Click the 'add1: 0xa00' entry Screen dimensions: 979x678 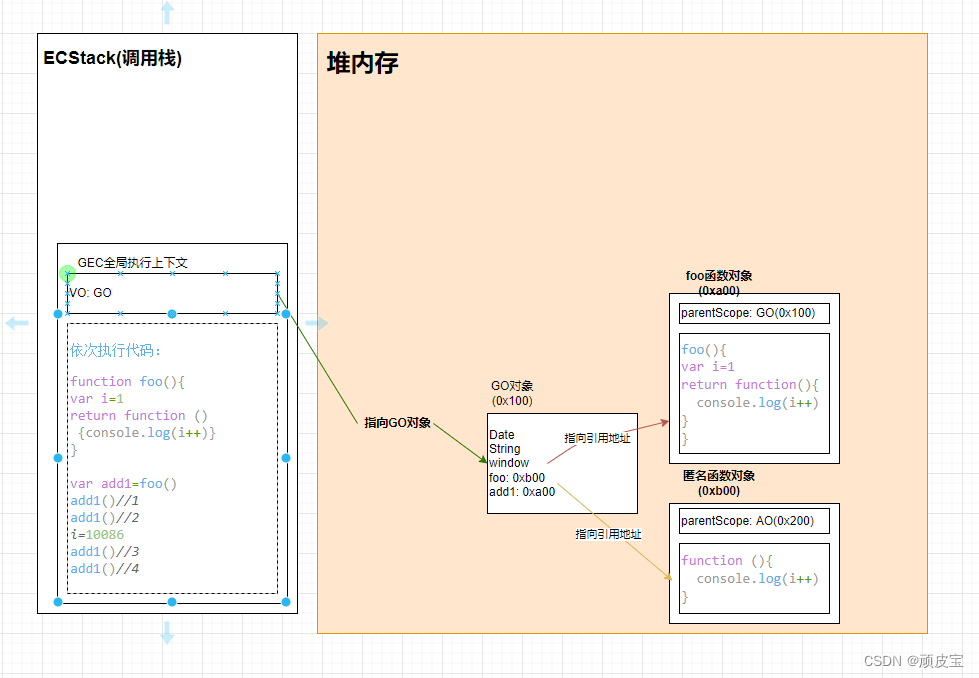pos(522,492)
